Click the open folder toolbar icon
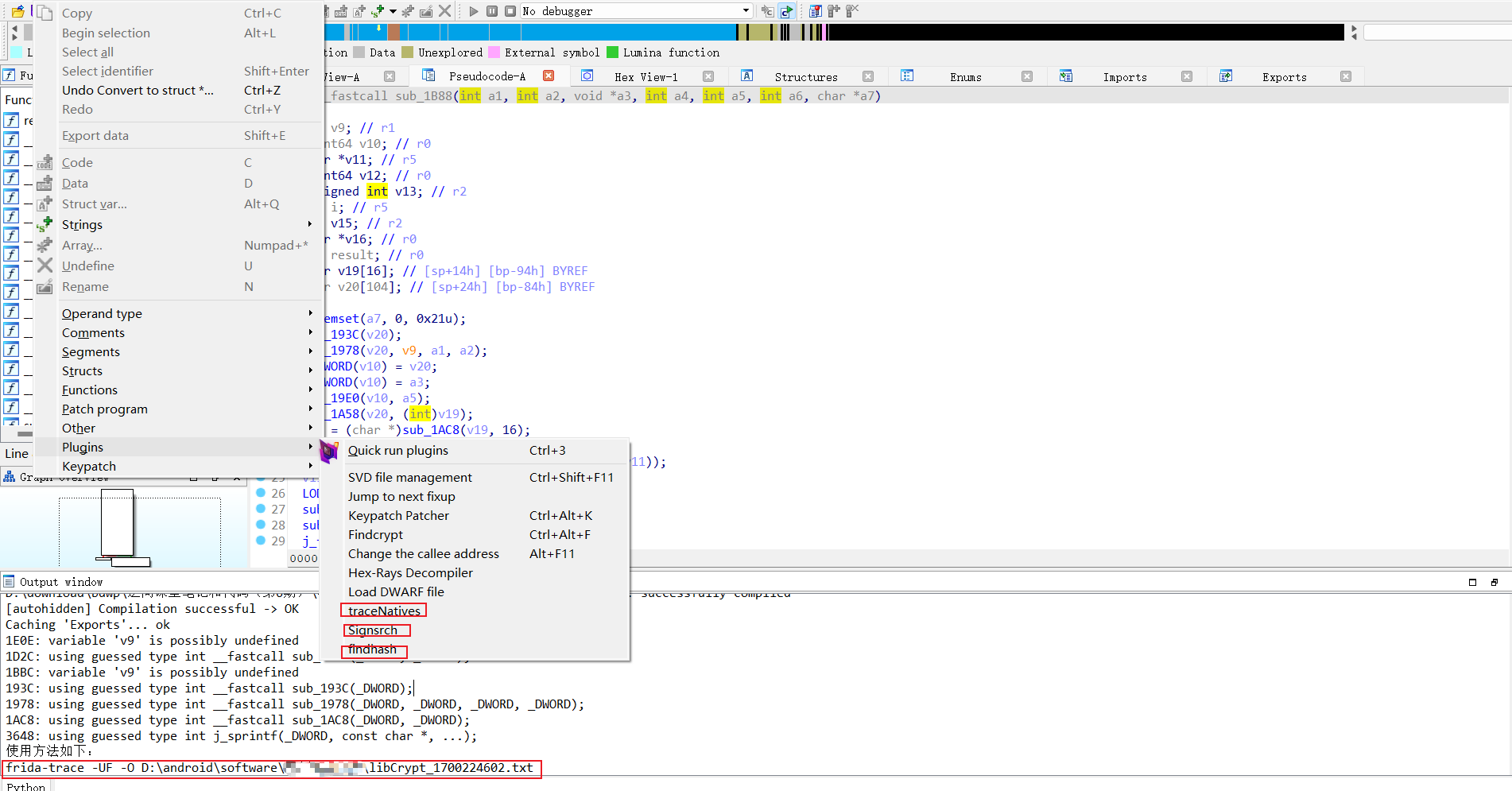This screenshot has height=791, width=1512. coord(17,11)
